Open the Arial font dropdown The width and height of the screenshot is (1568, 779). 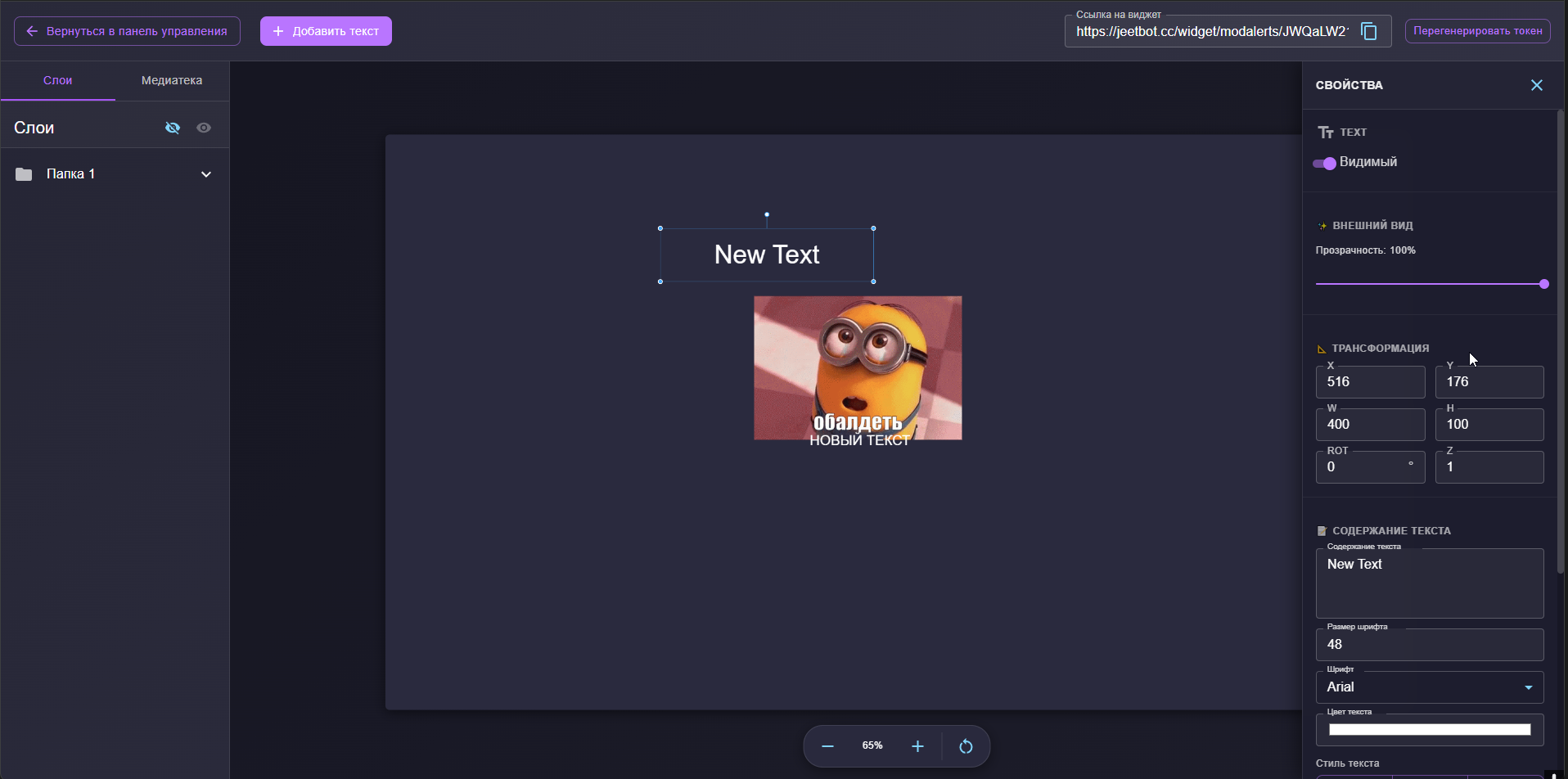click(1429, 687)
